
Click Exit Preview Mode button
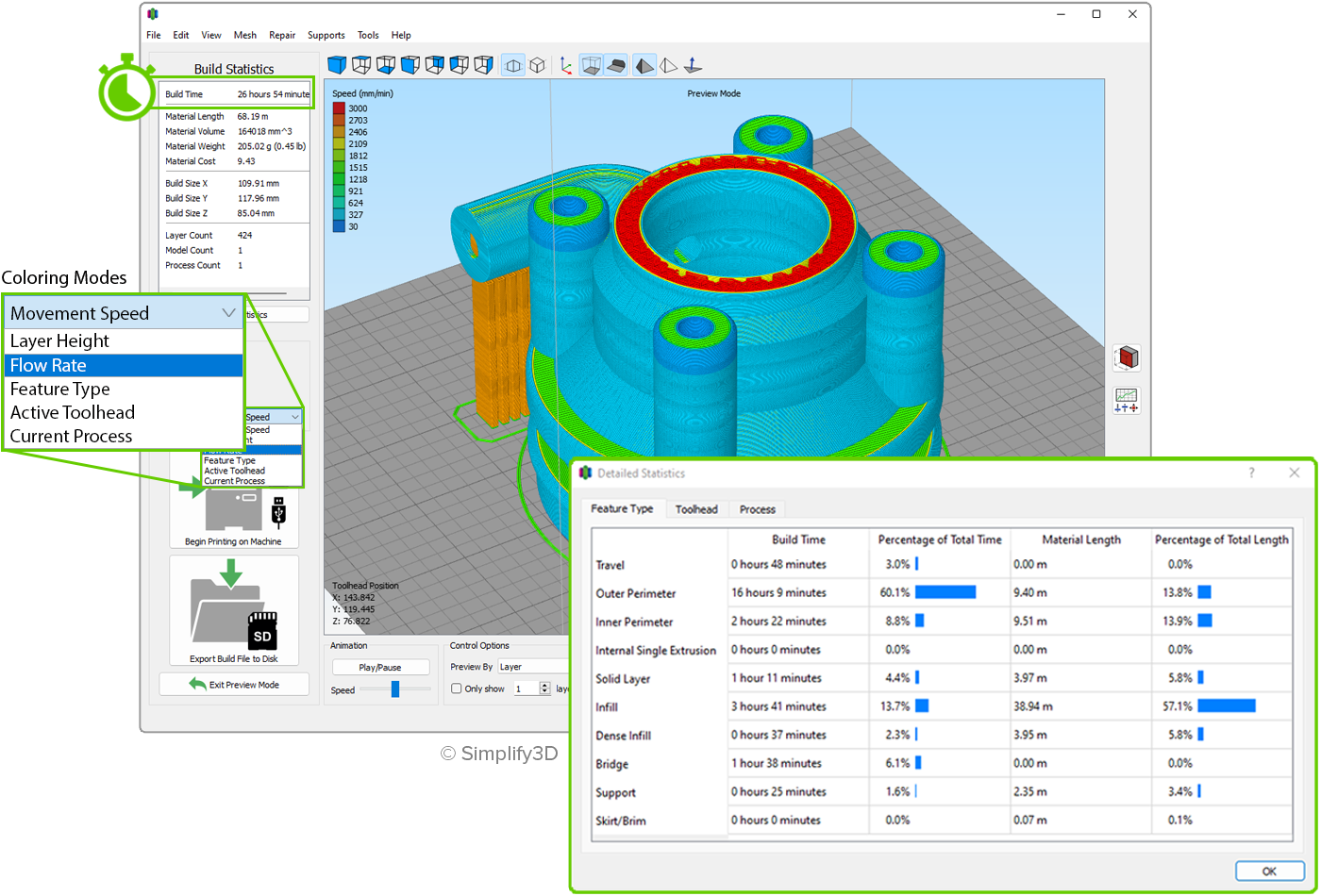click(234, 685)
